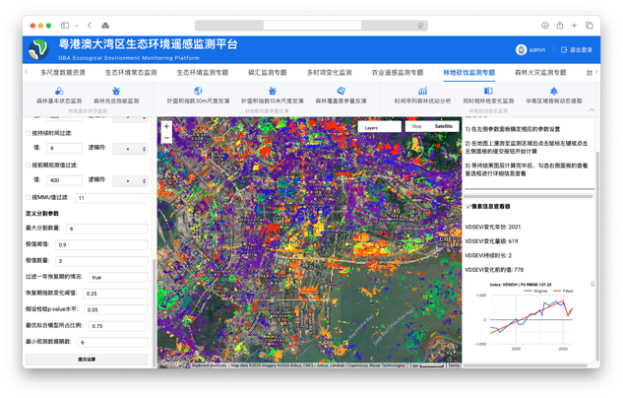Switch to 农业遥感监测专题 tab
The width and height of the screenshot is (623, 398).
coord(397,73)
